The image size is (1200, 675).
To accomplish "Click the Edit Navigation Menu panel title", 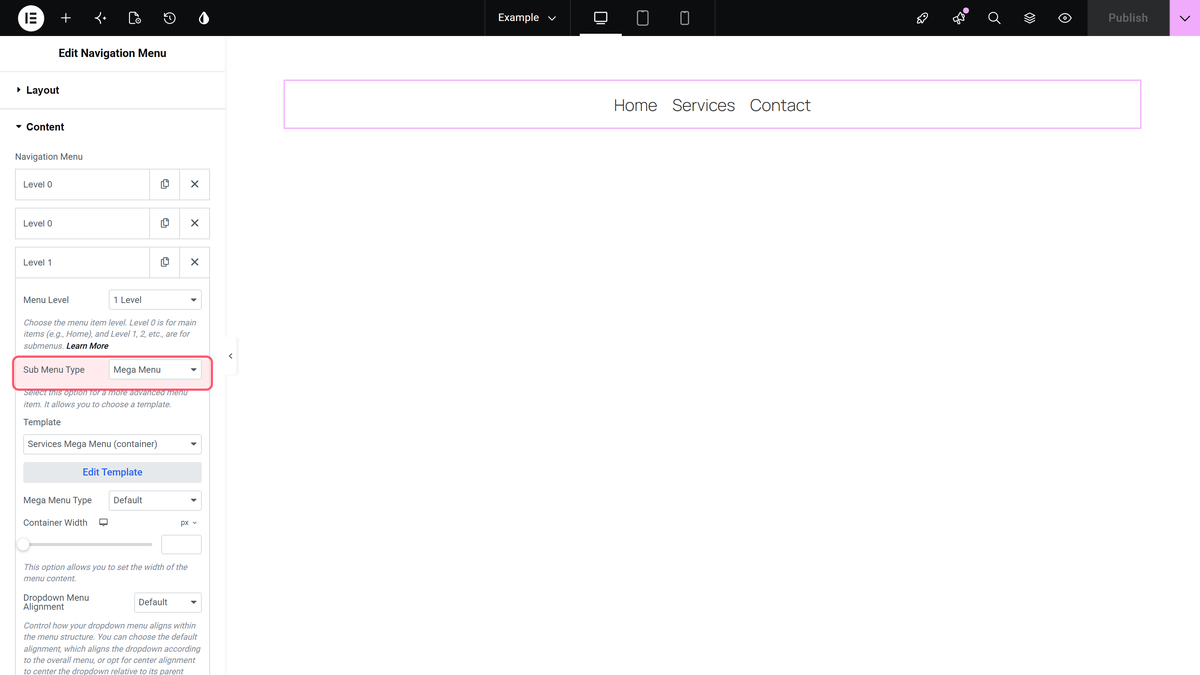I will [x=112, y=53].
